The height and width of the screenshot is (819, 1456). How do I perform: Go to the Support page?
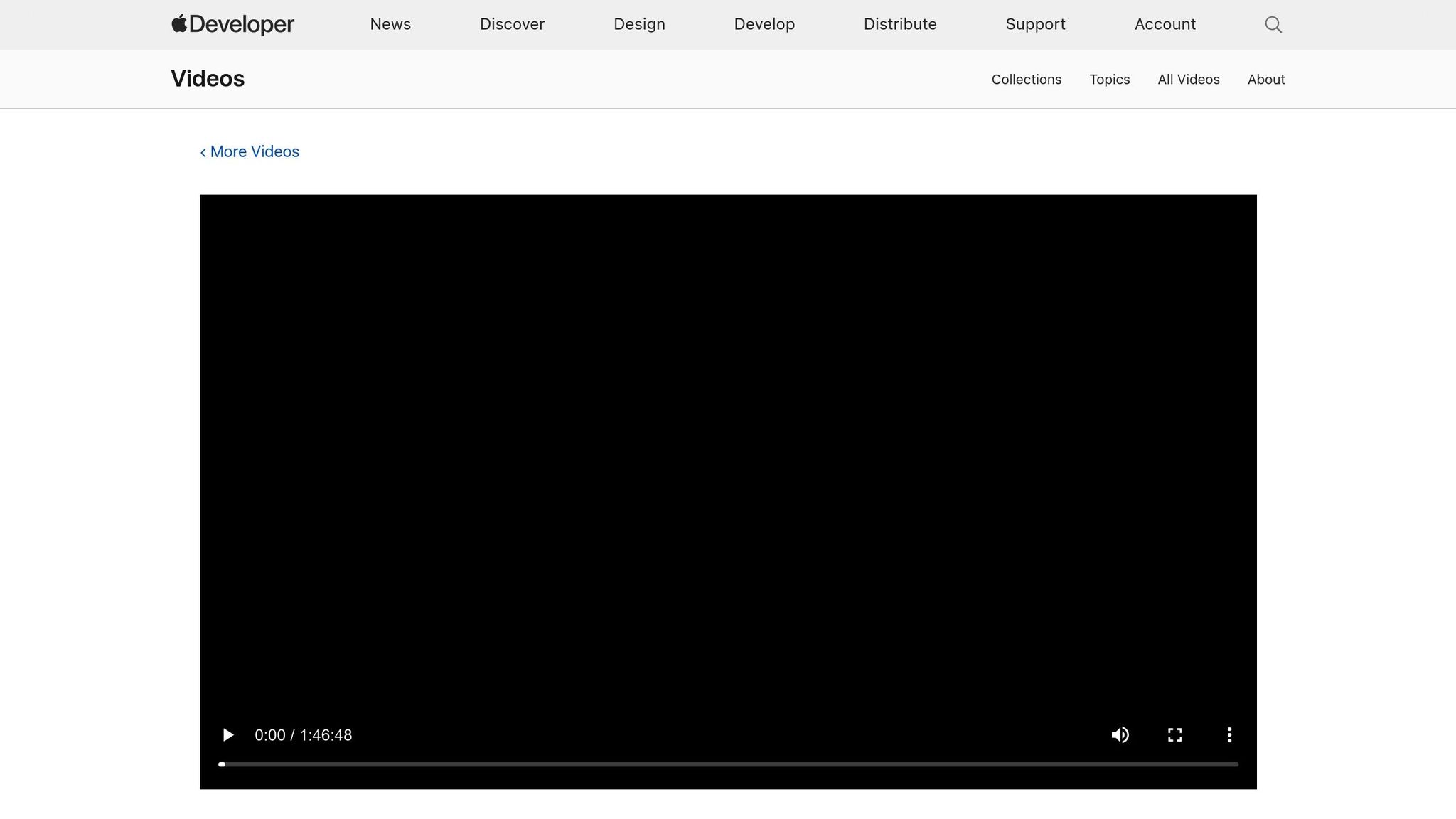[x=1035, y=24]
